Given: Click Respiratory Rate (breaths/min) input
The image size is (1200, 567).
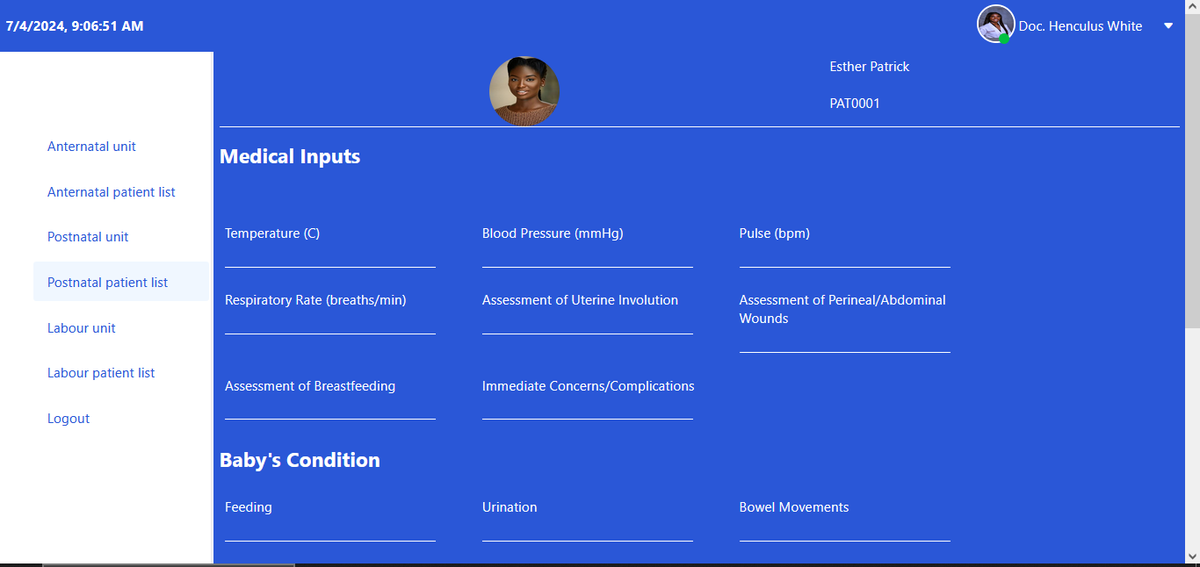Looking at the screenshot, I should point(330,323).
